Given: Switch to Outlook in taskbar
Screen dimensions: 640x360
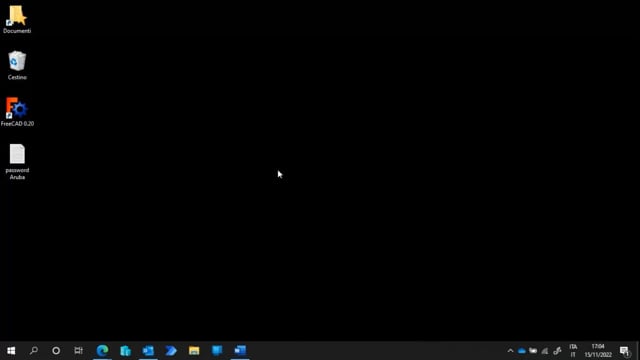Looking at the screenshot, I should 148,351.
